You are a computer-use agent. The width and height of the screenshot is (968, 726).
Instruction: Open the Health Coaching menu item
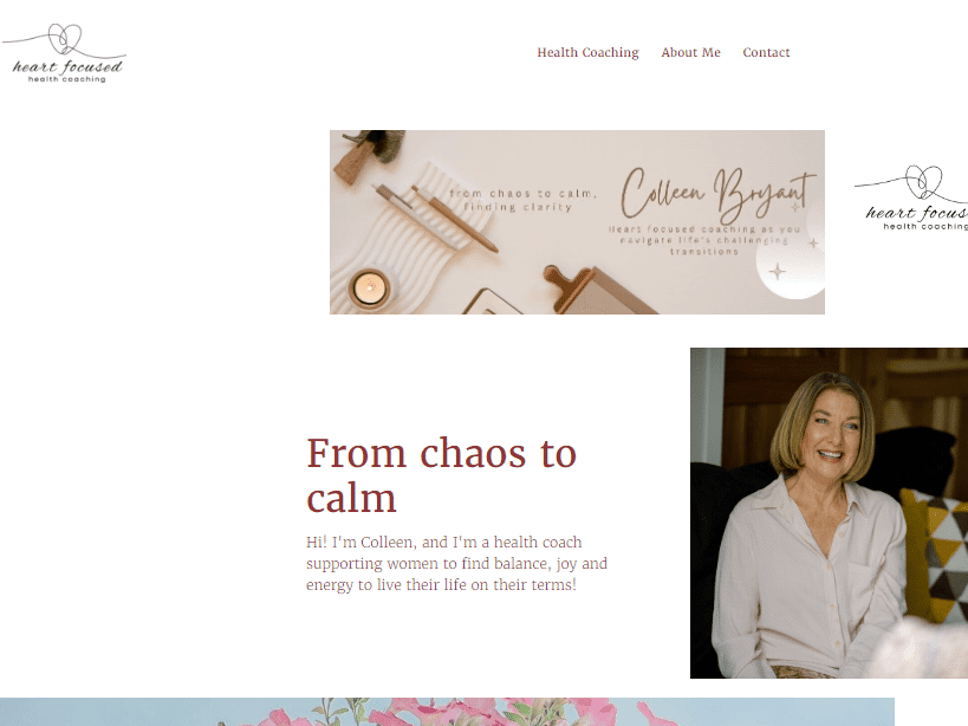(x=588, y=52)
